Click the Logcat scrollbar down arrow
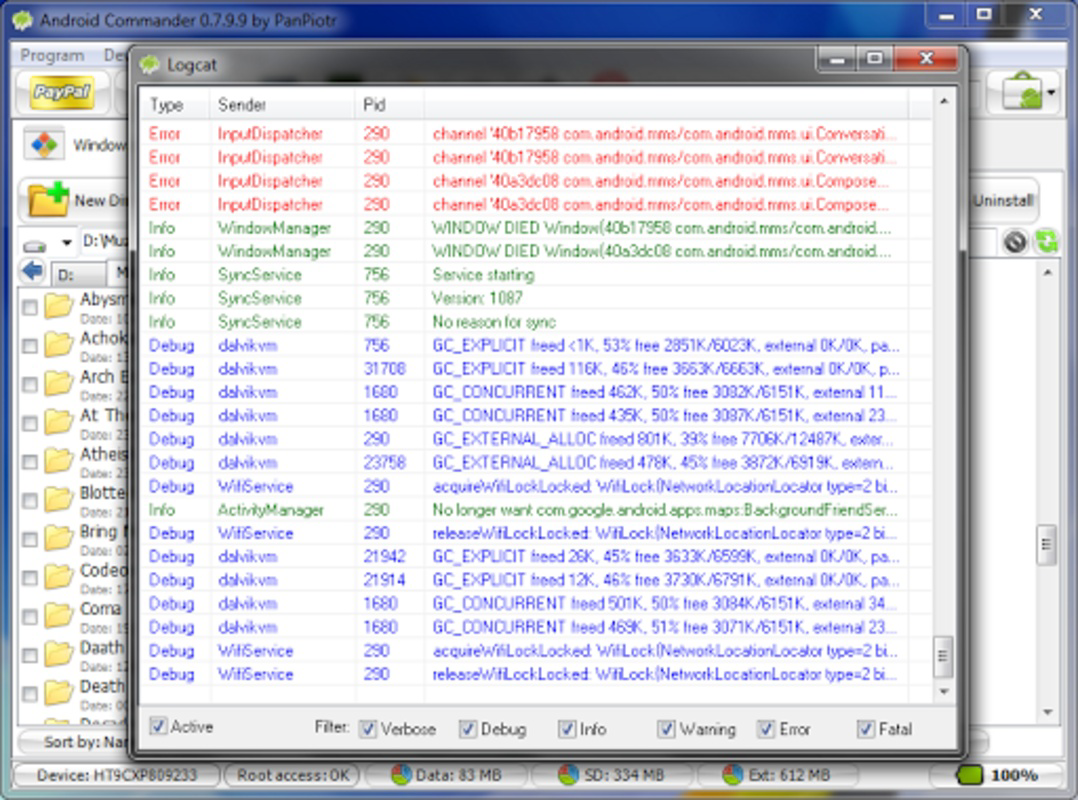The width and height of the screenshot is (1078, 800). (944, 692)
